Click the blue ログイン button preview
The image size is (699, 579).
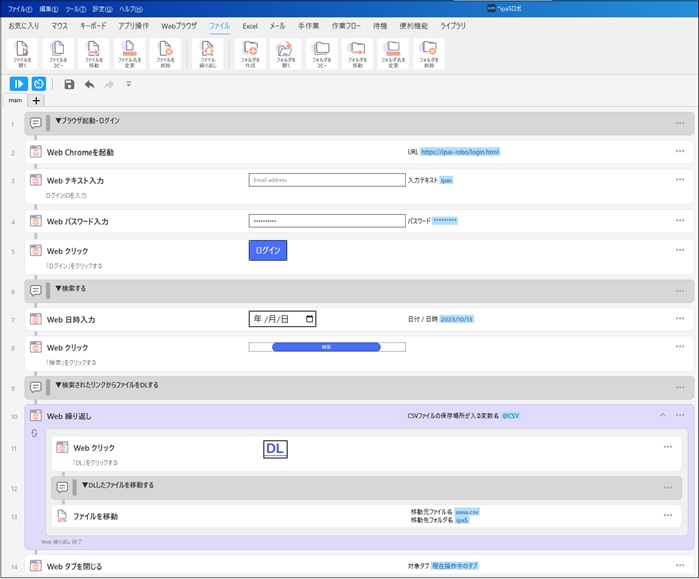tap(268, 251)
